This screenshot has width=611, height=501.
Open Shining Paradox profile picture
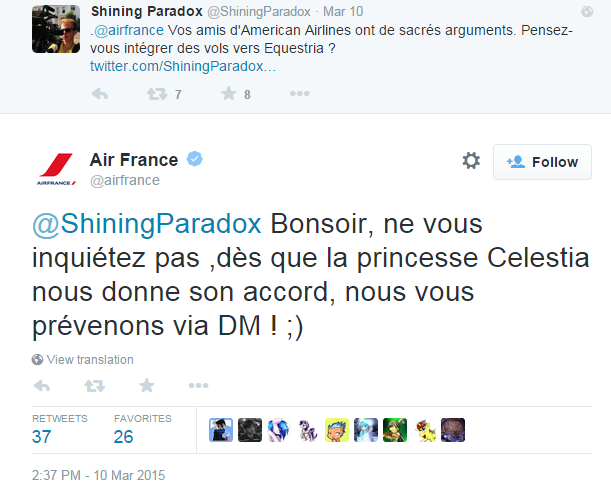54,29
